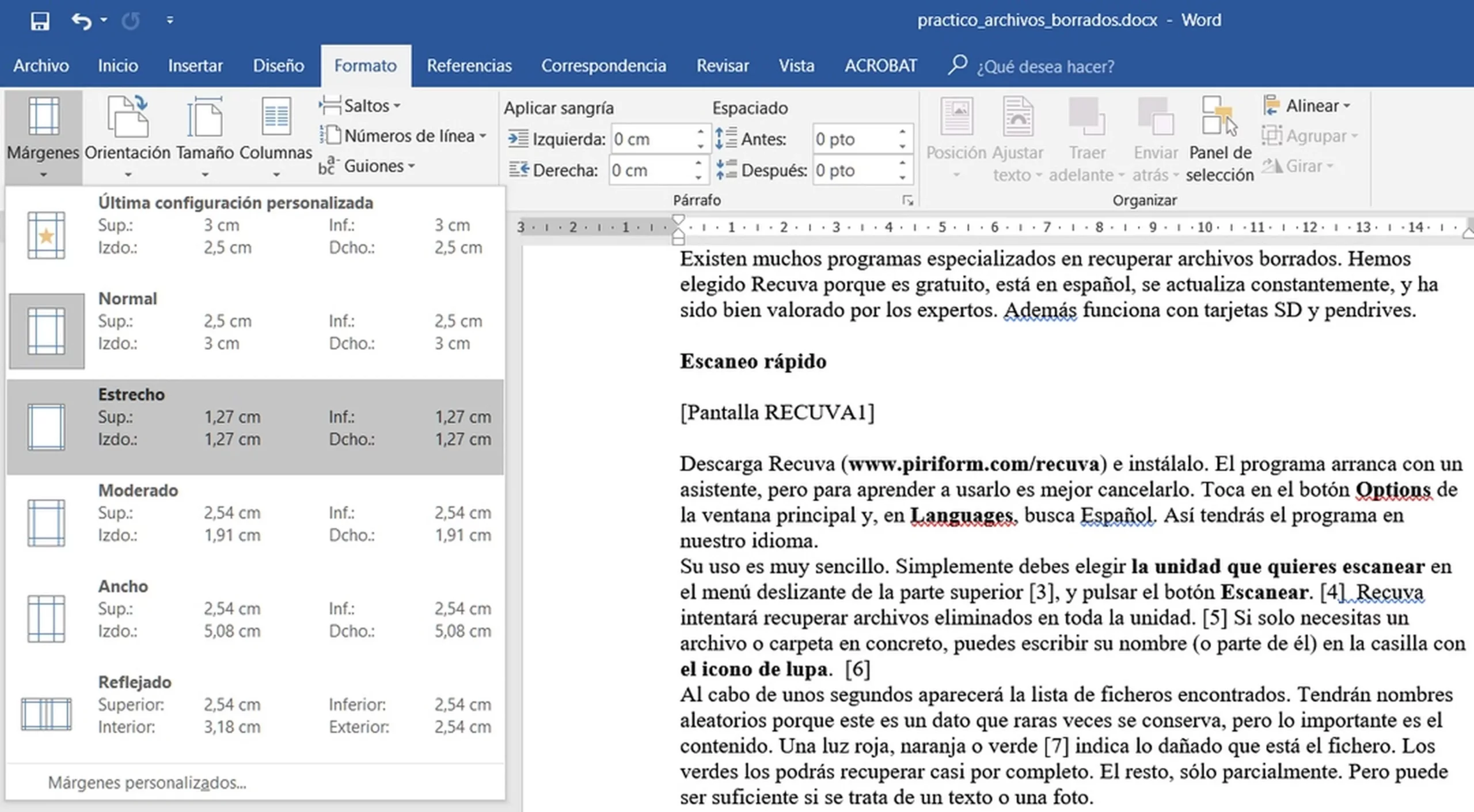Click the Derecha indent field
The width and height of the screenshot is (1474, 812).
click(x=651, y=170)
